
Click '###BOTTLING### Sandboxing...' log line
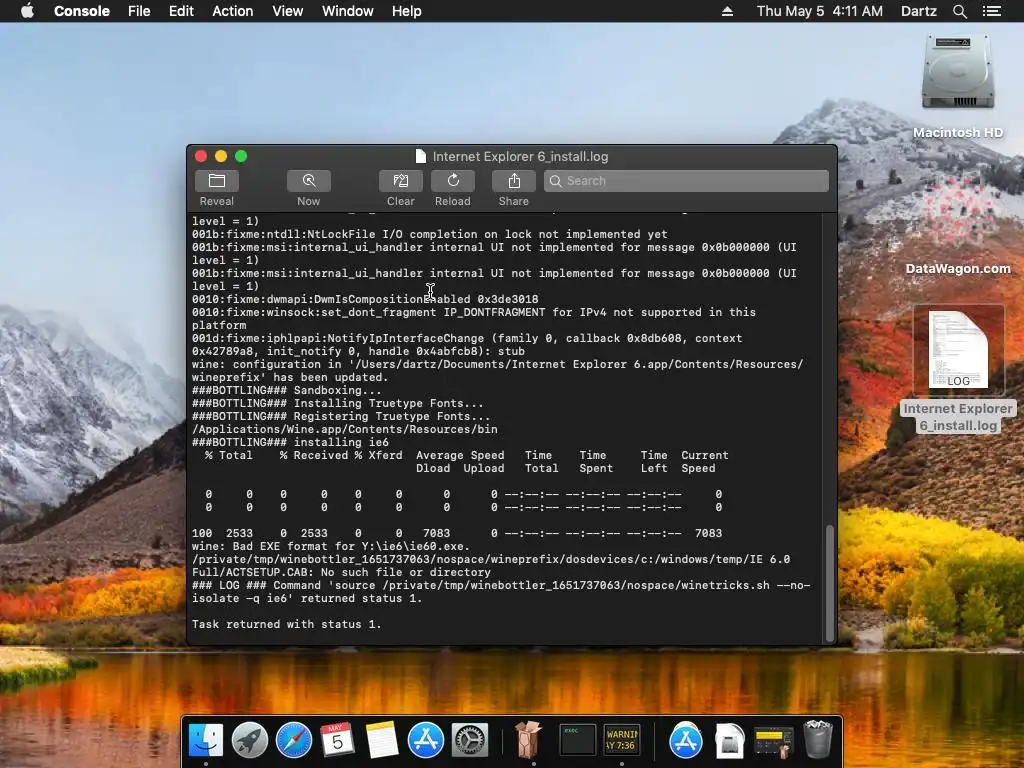coord(287,391)
